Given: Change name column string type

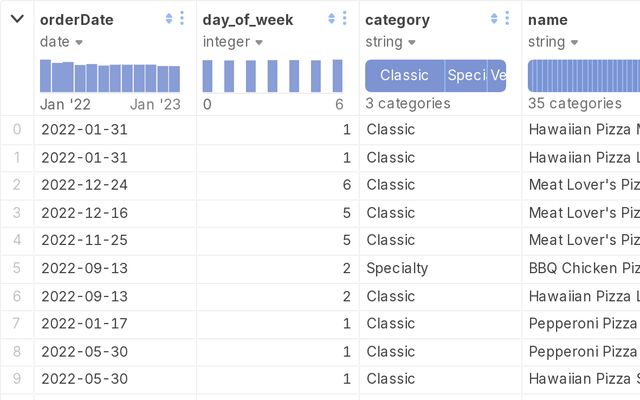Looking at the screenshot, I should pos(553,42).
